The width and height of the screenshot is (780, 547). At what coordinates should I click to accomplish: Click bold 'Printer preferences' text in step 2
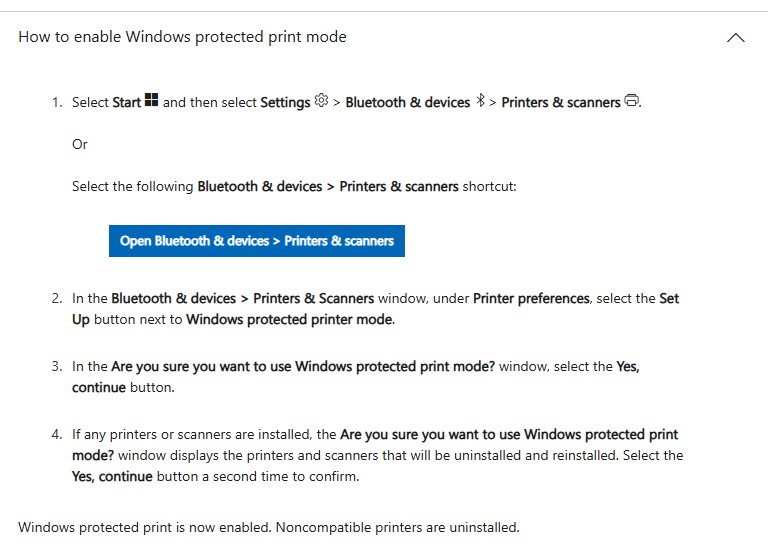pyautogui.click(x=532, y=298)
